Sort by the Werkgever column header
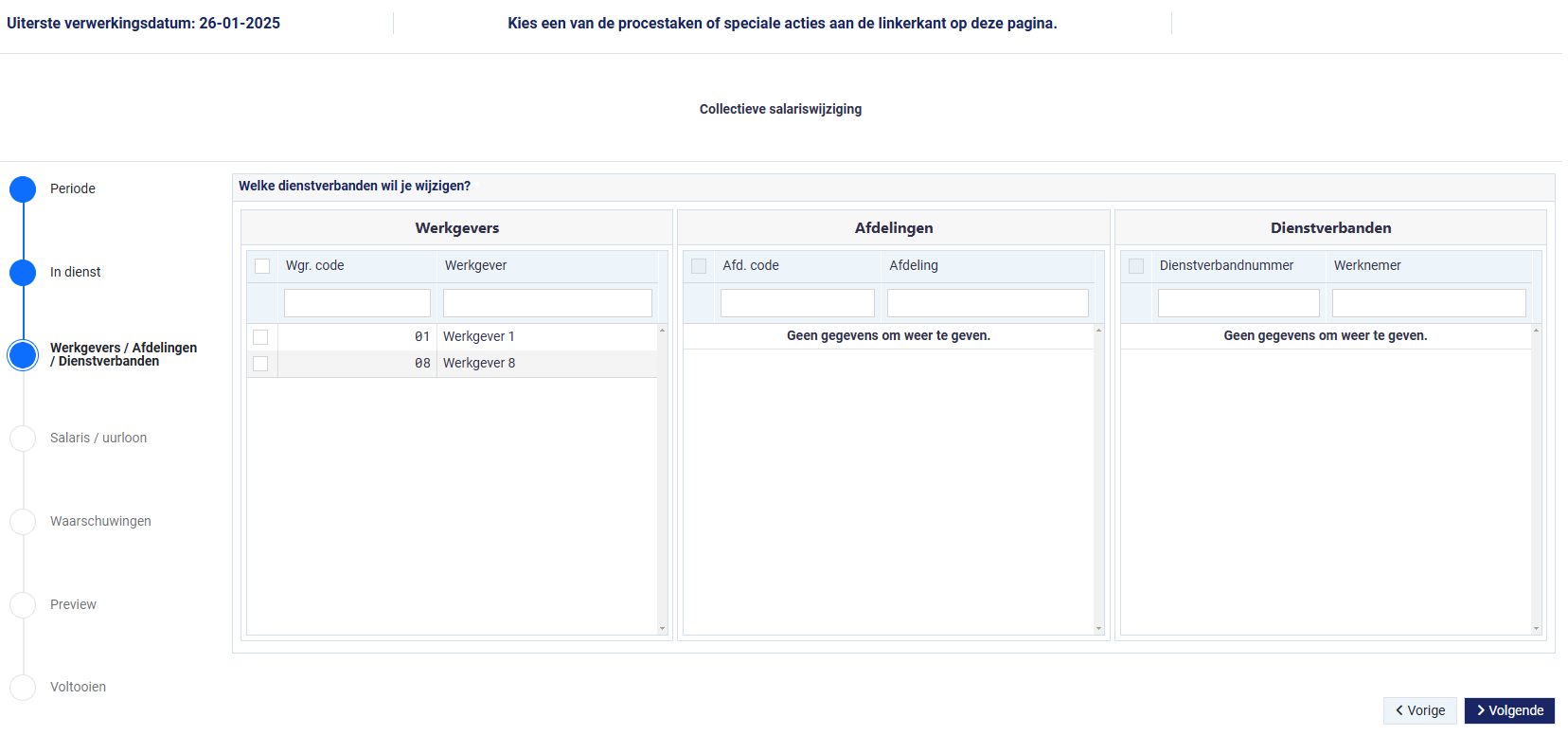This screenshot has width=1568, height=753. click(x=547, y=266)
